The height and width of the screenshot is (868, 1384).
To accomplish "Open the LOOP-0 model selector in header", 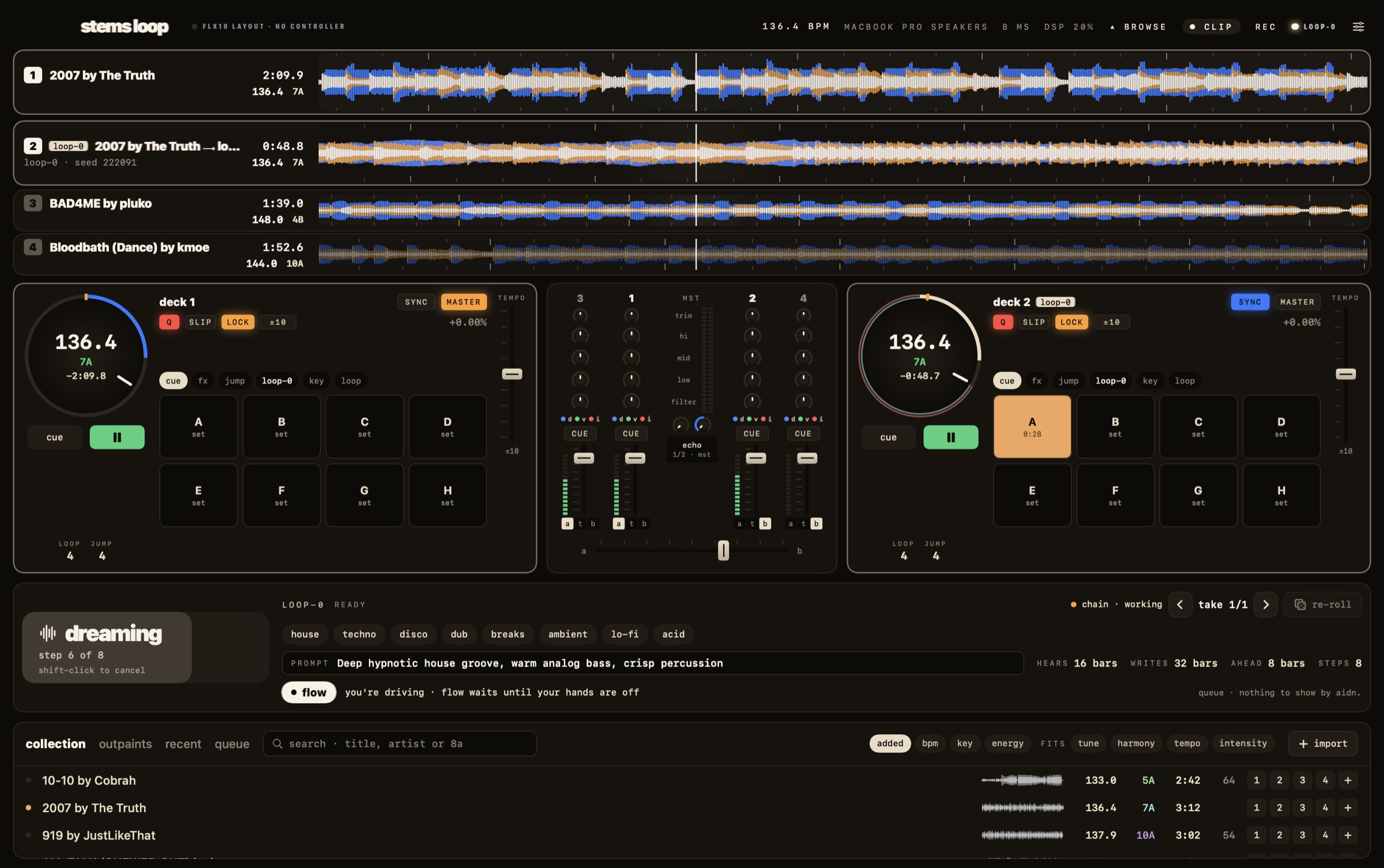I will click(x=1314, y=27).
